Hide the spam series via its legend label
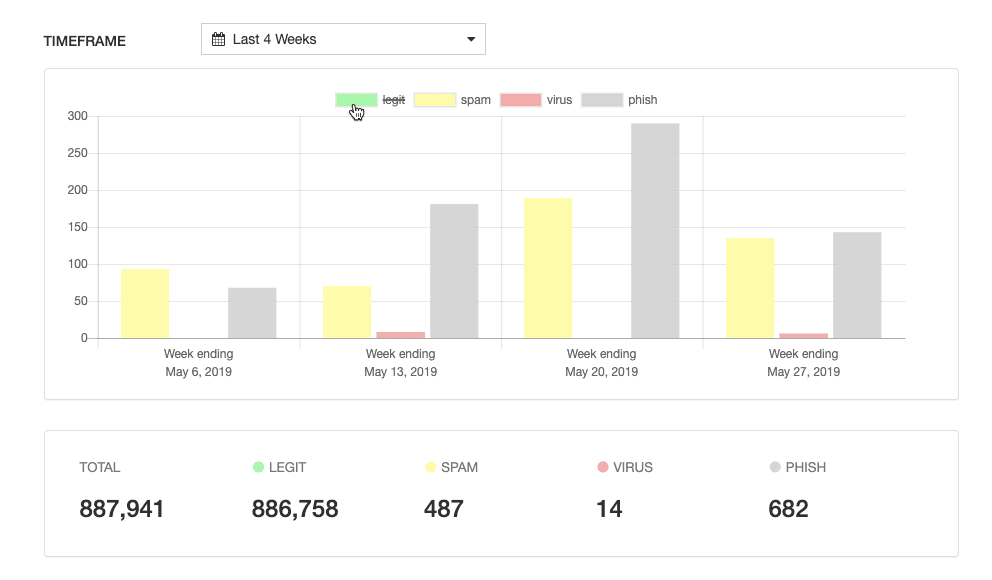This screenshot has height=580, width=992. click(476, 100)
